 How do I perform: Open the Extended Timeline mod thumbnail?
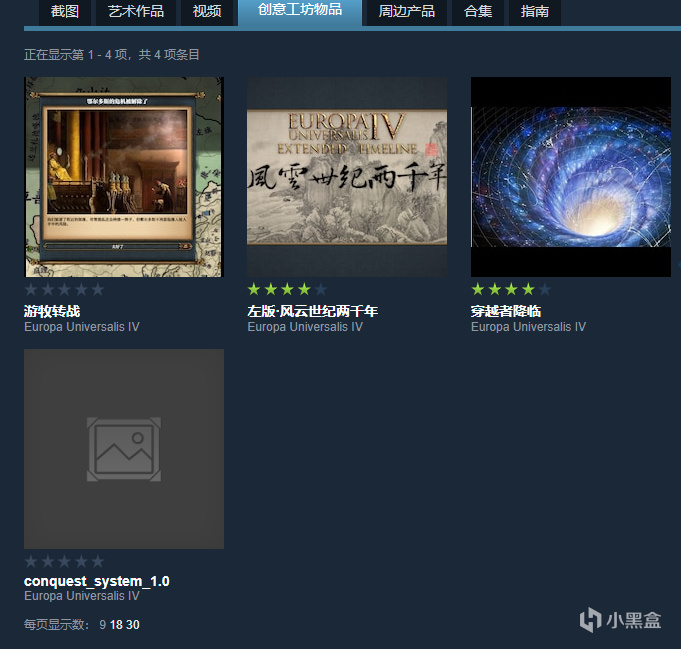coord(347,177)
